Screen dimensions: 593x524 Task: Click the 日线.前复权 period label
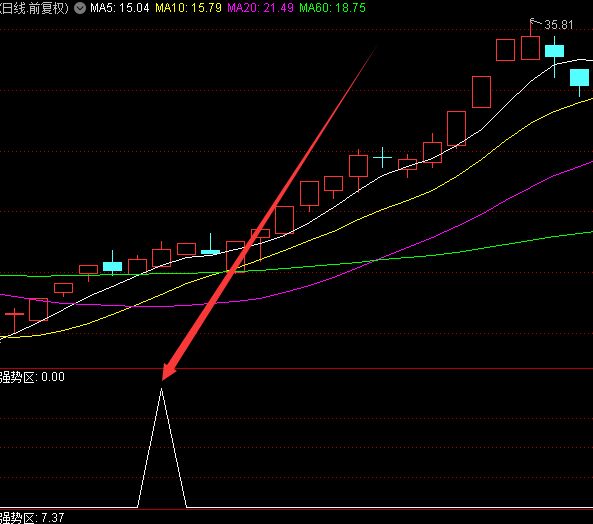coord(34,8)
